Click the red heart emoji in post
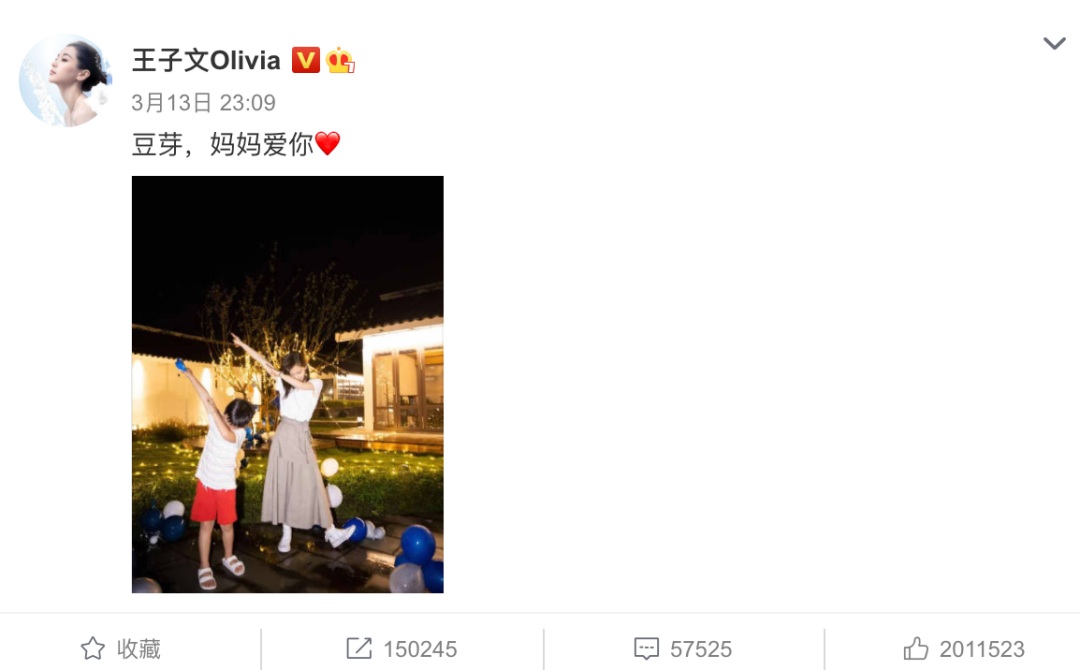The height and width of the screenshot is (670, 1080). click(x=328, y=144)
